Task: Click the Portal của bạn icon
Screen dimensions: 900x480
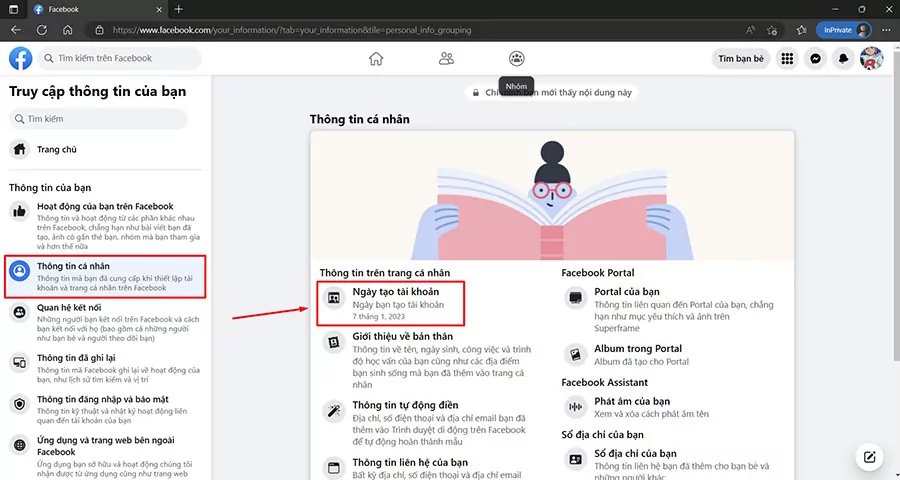Action: click(575, 297)
